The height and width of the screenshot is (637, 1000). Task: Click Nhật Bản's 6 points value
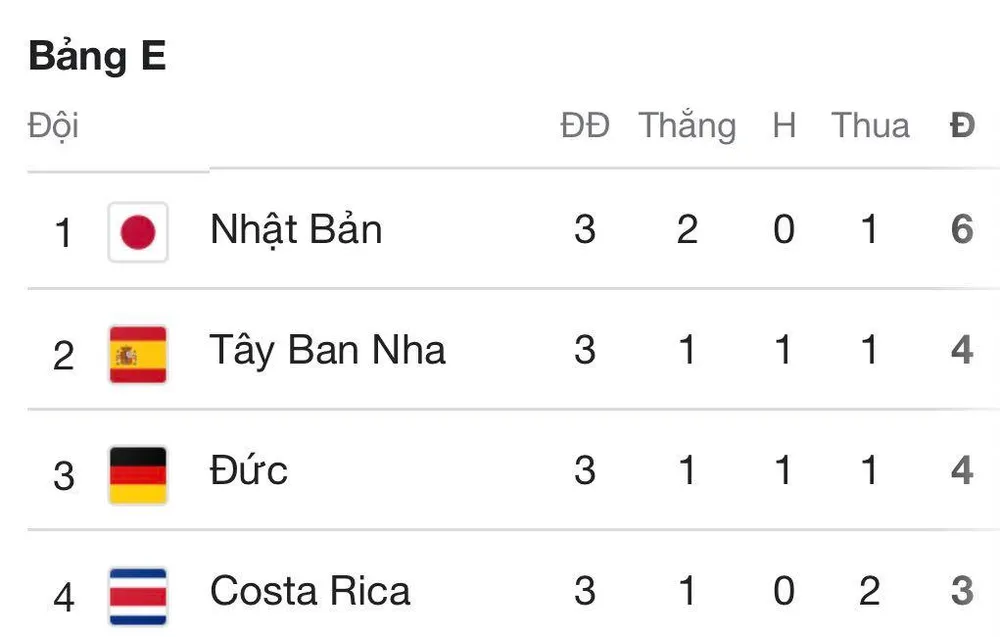pyautogui.click(x=962, y=230)
